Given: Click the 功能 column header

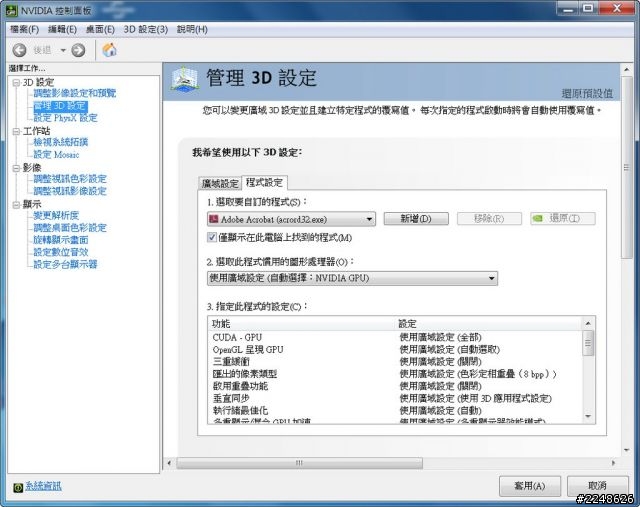Looking at the screenshot, I should pos(302,324).
